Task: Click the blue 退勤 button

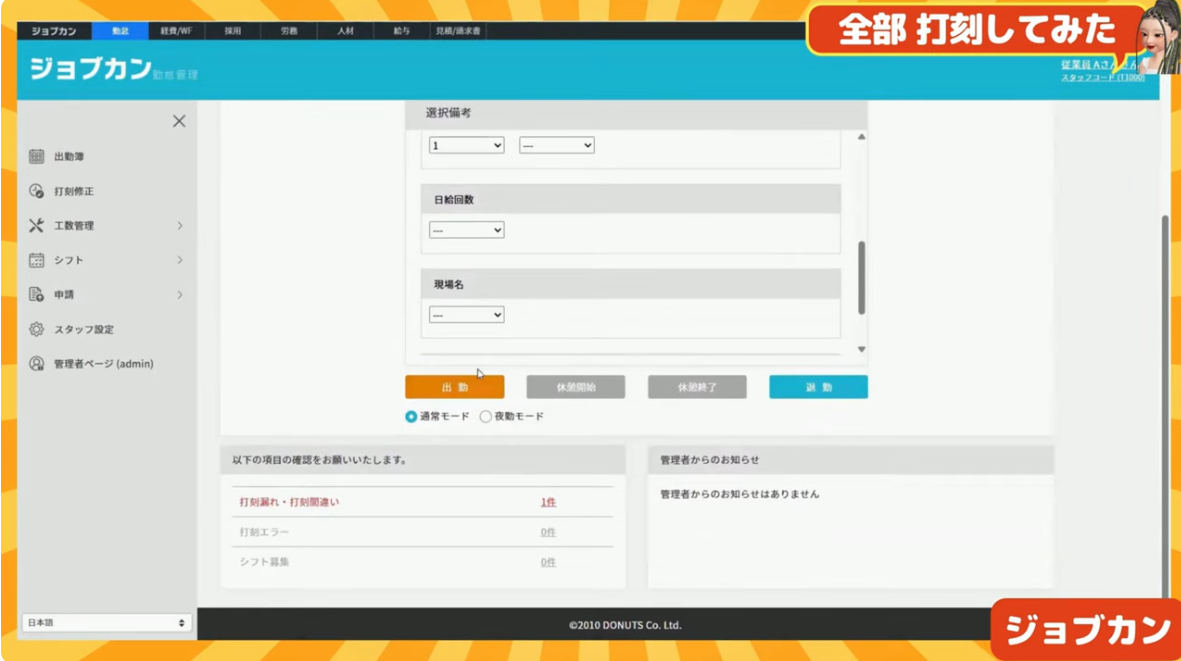Action: point(819,387)
